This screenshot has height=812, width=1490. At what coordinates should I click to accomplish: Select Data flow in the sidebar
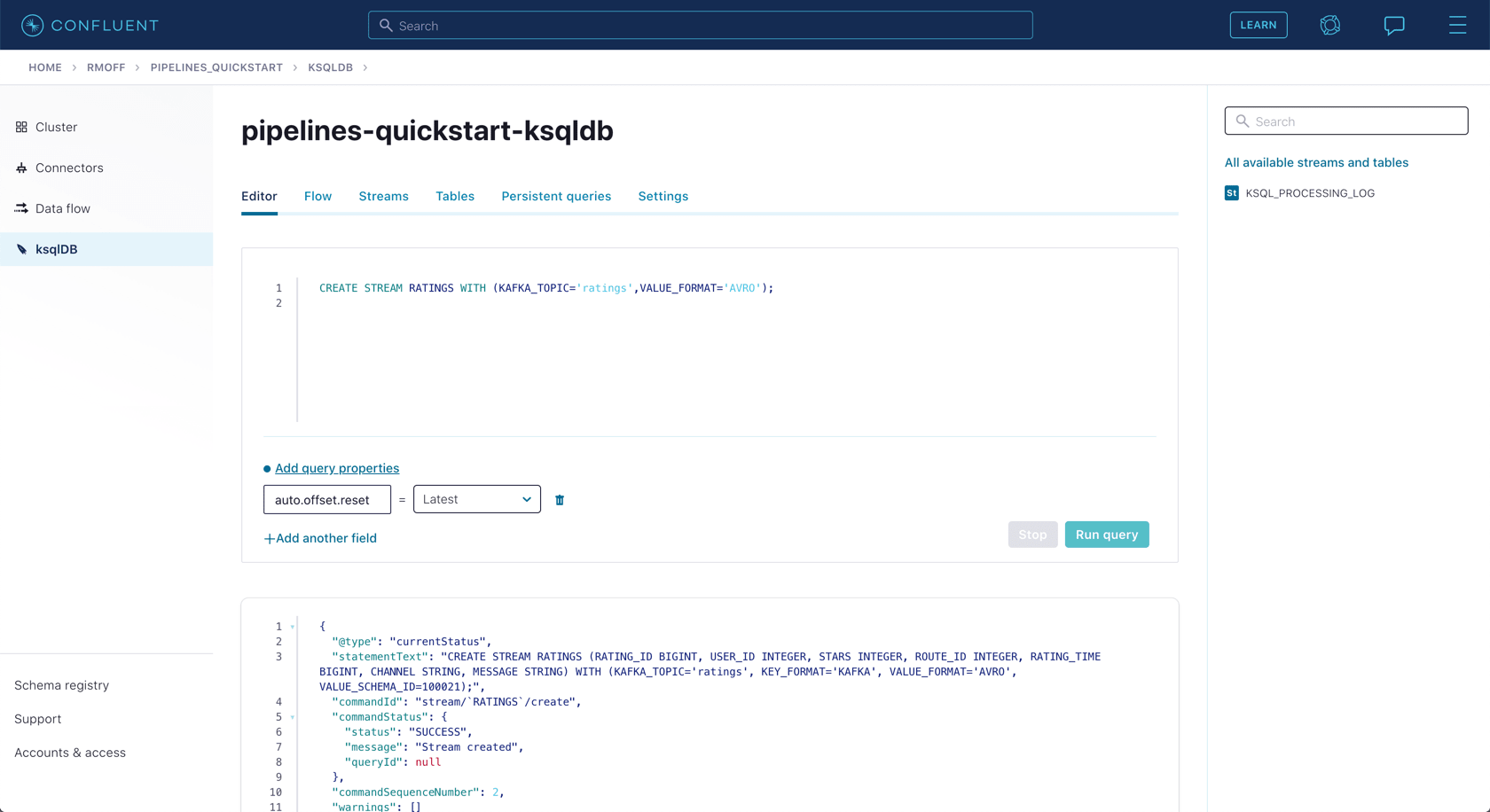click(106, 208)
